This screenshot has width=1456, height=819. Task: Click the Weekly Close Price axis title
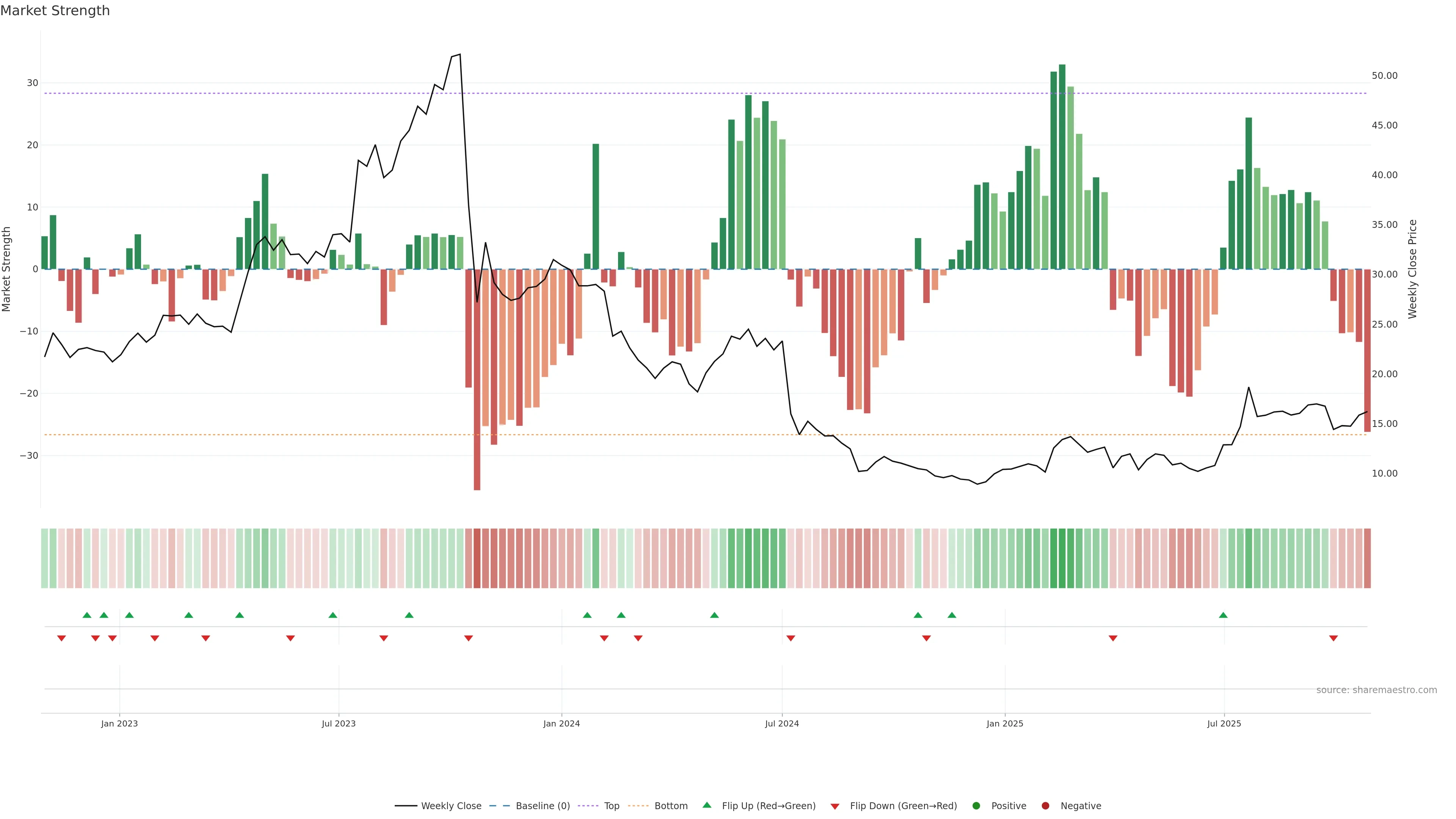point(1412,269)
